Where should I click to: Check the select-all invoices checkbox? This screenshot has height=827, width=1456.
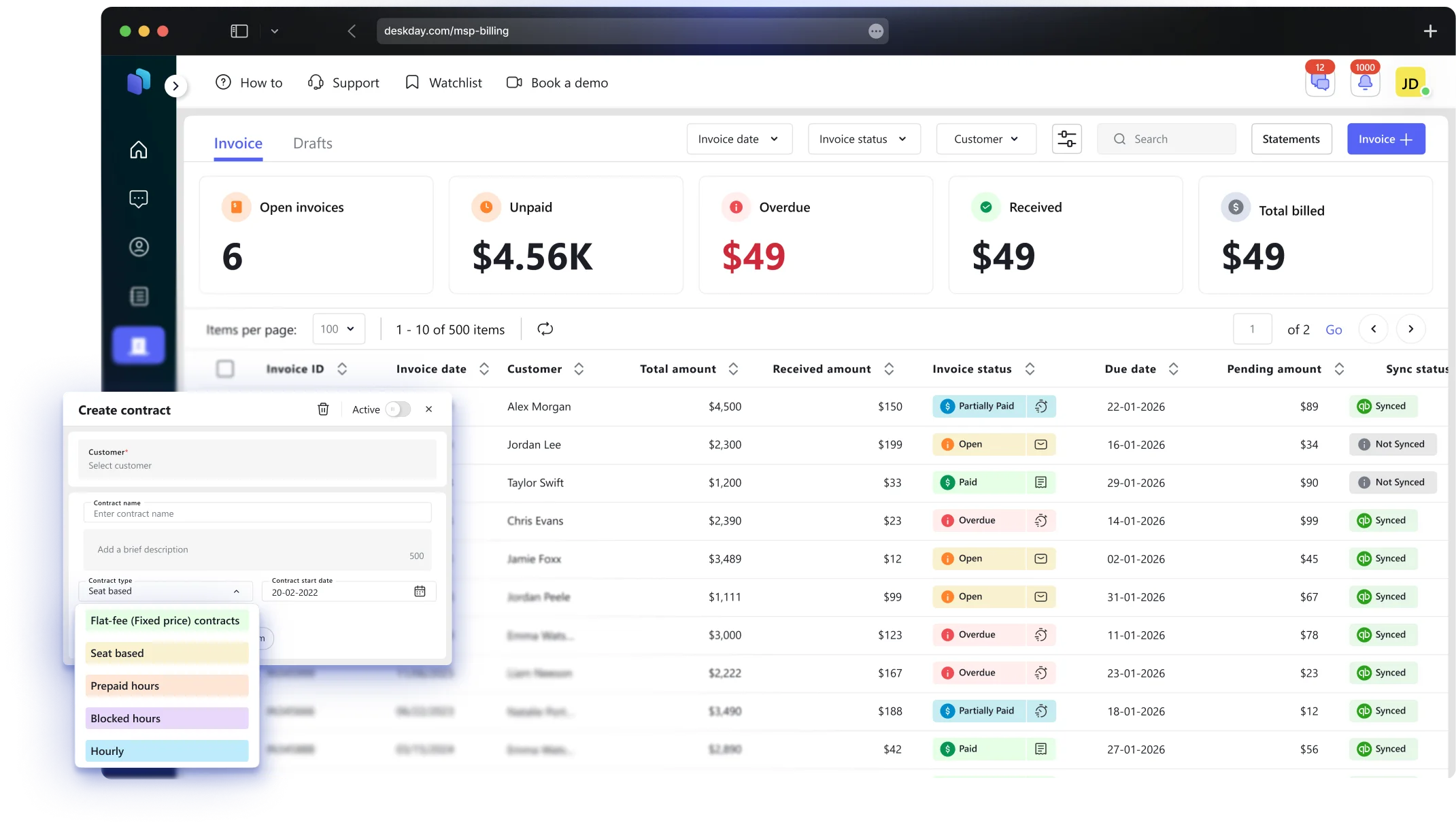[x=225, y=369]
